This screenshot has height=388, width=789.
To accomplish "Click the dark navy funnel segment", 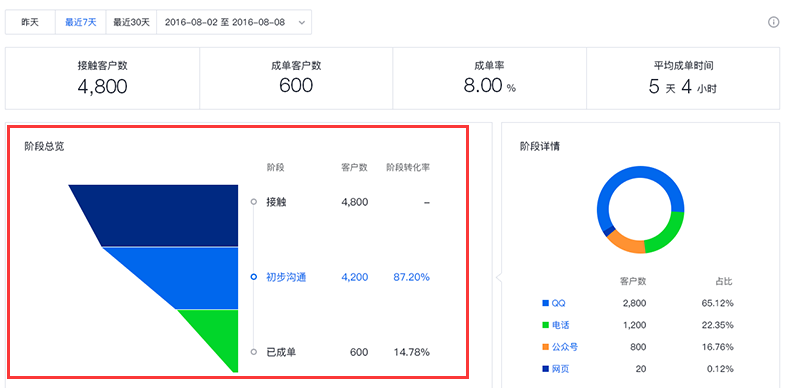I will tap(166, 215).
